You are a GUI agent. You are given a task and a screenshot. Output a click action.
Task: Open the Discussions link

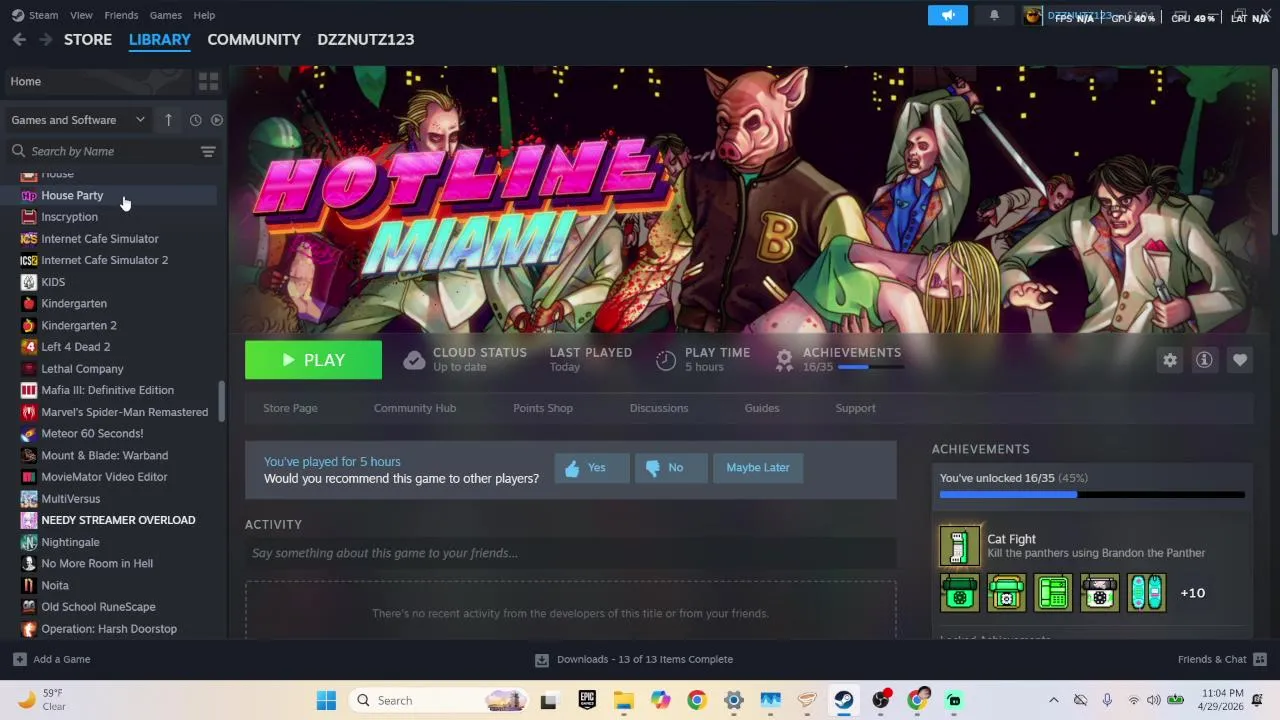click(x=659, y=408)
